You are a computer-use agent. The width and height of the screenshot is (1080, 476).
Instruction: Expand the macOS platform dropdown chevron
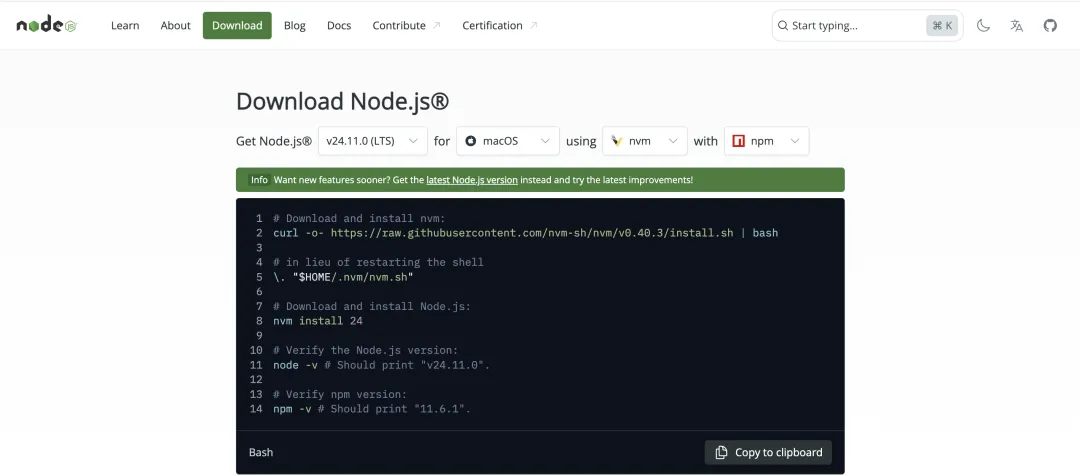point(545,141)
